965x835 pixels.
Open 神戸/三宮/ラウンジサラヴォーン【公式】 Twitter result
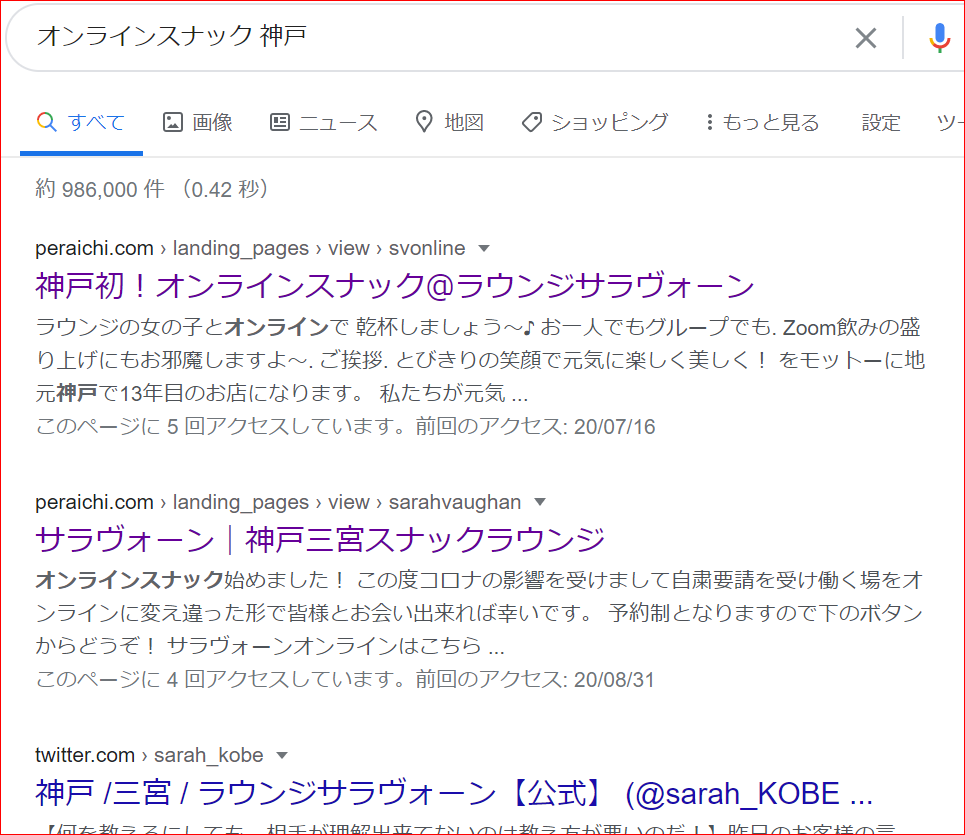[454, 793]
